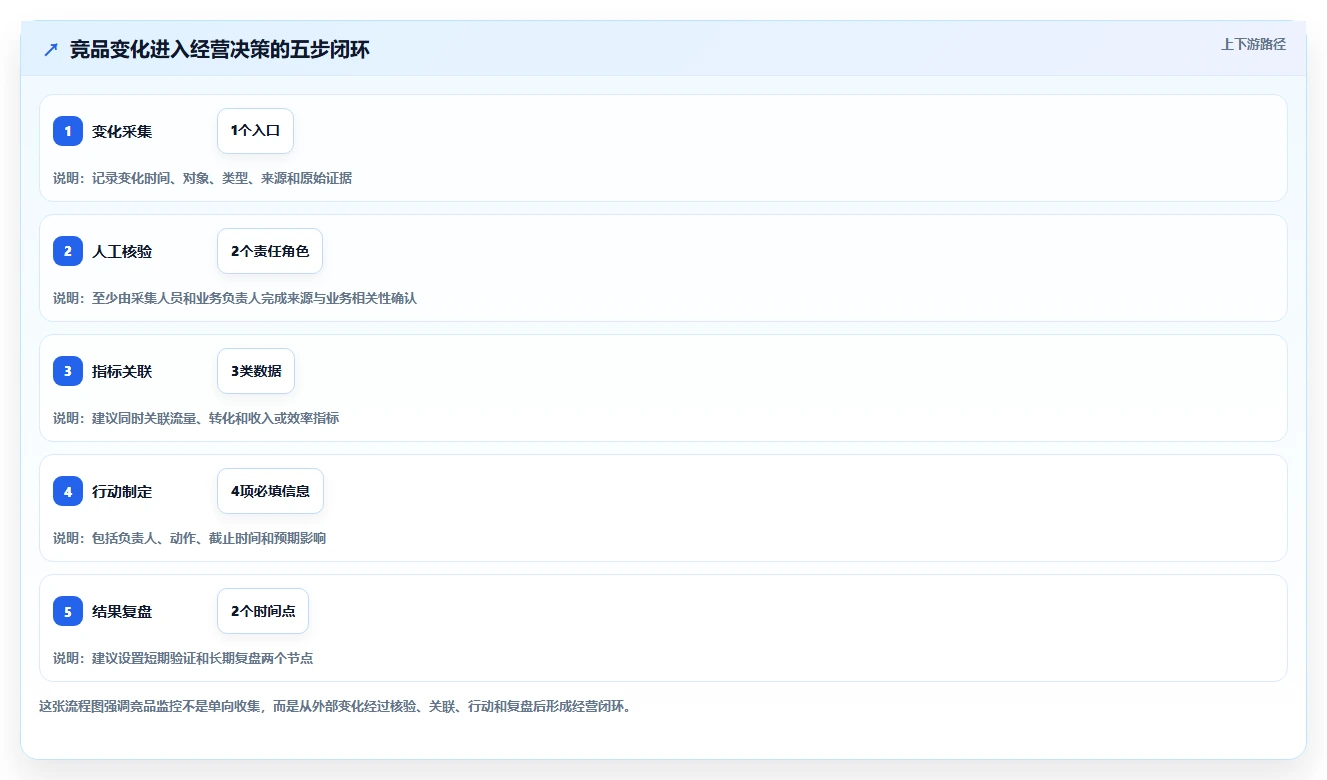Click the arrow icon beside the title
This screenshot has width=1327, height=780.
tap(51, 49)
